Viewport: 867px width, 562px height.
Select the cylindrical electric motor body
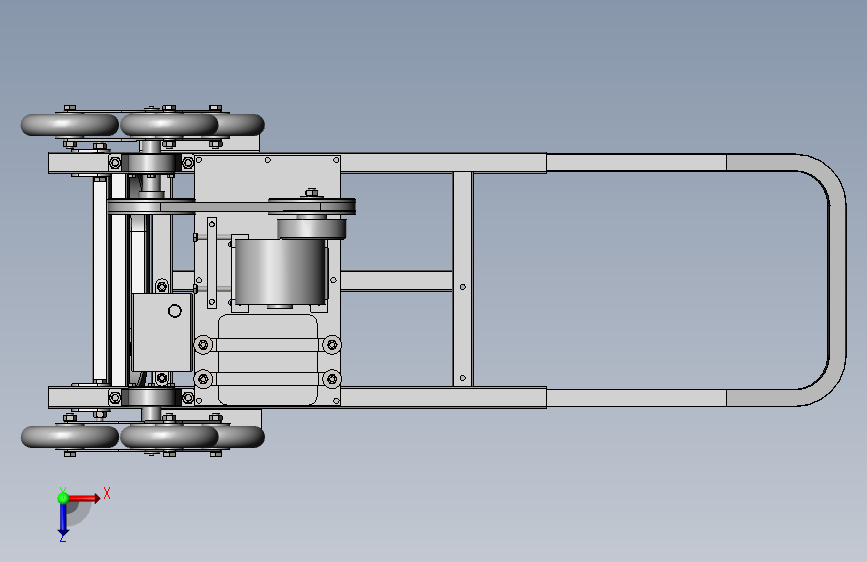pos(279,271)
